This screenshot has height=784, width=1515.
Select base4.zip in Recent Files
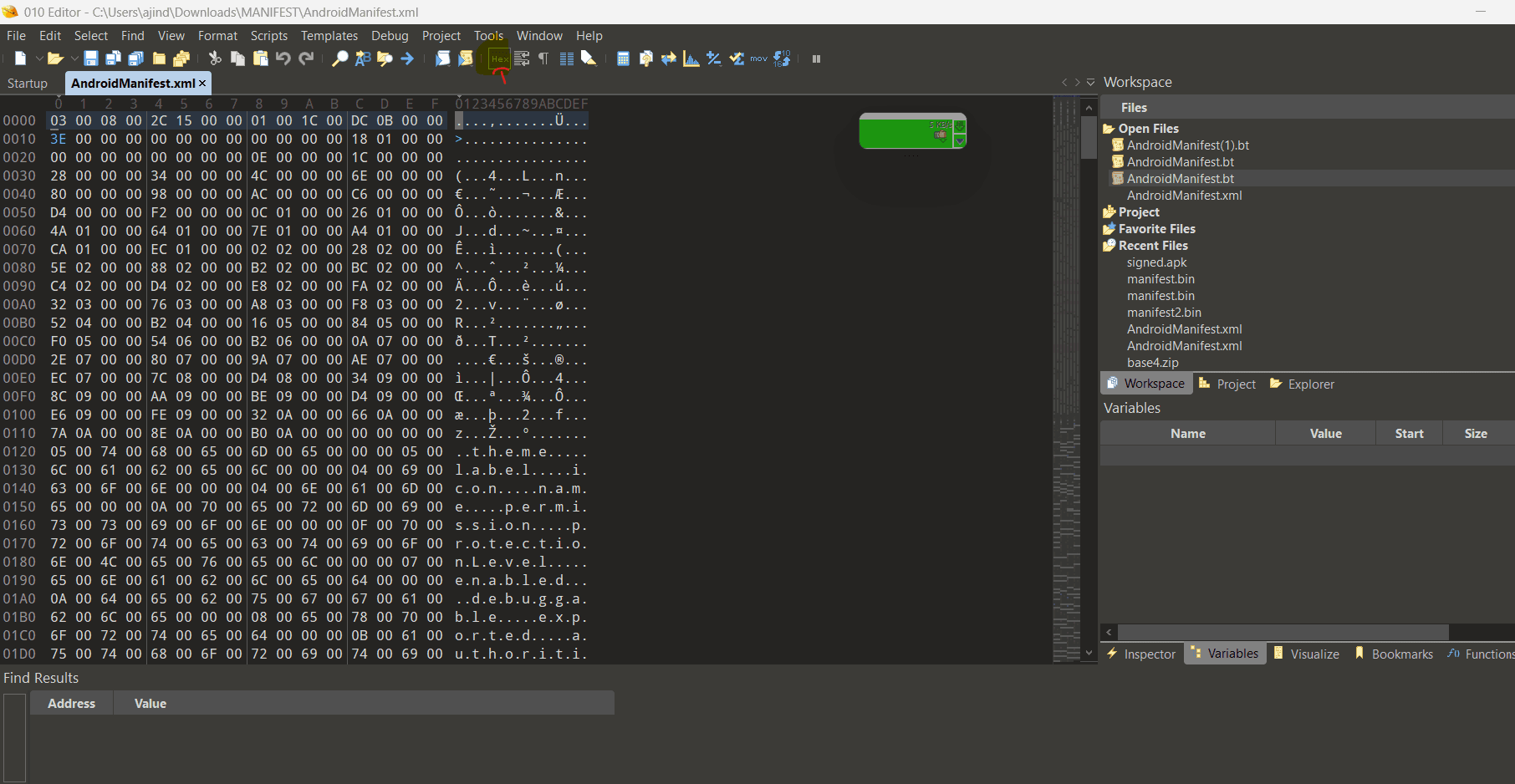click(1153, 363)
